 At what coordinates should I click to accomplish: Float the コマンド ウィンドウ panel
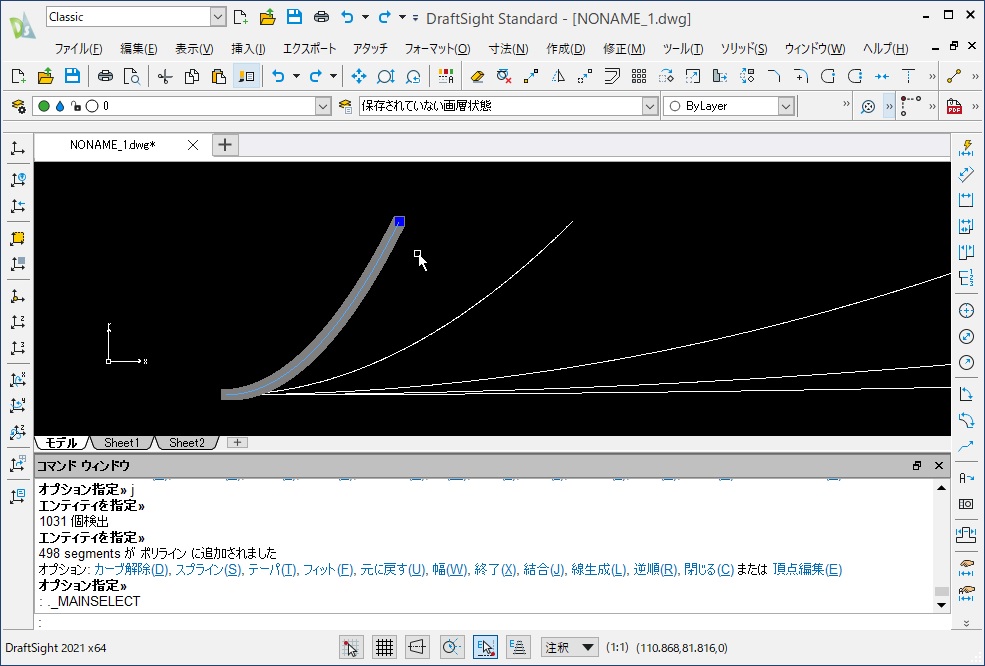click(917, 466)
